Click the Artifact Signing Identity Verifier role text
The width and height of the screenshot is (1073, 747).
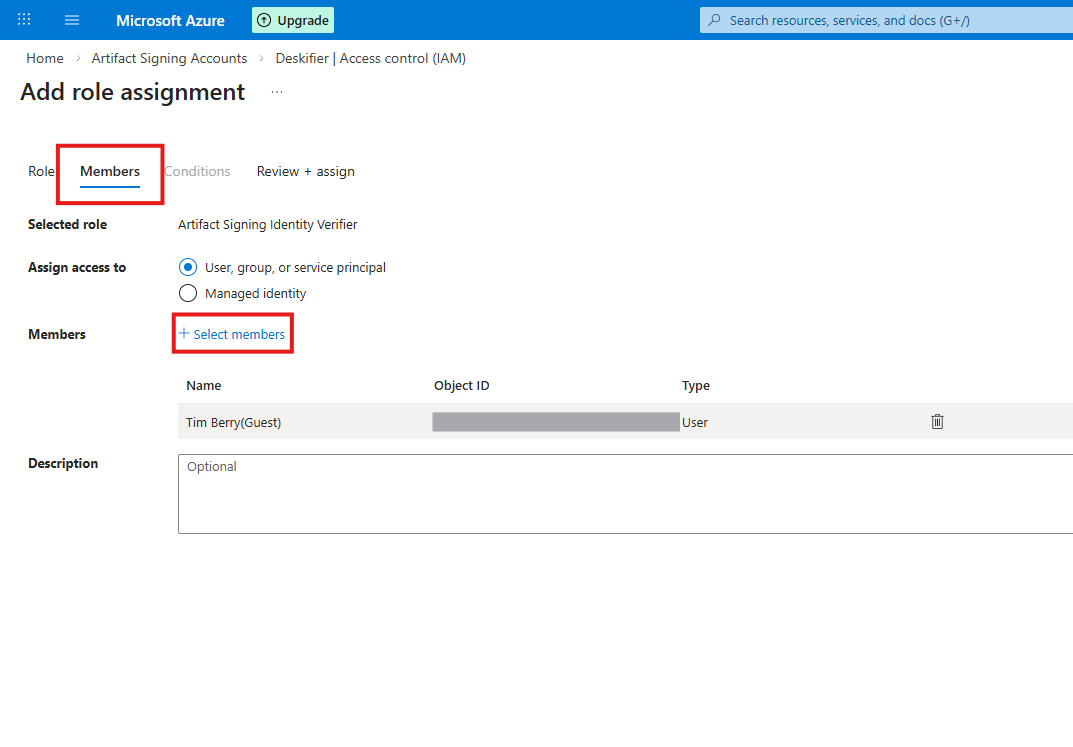(x=268, y=224)
